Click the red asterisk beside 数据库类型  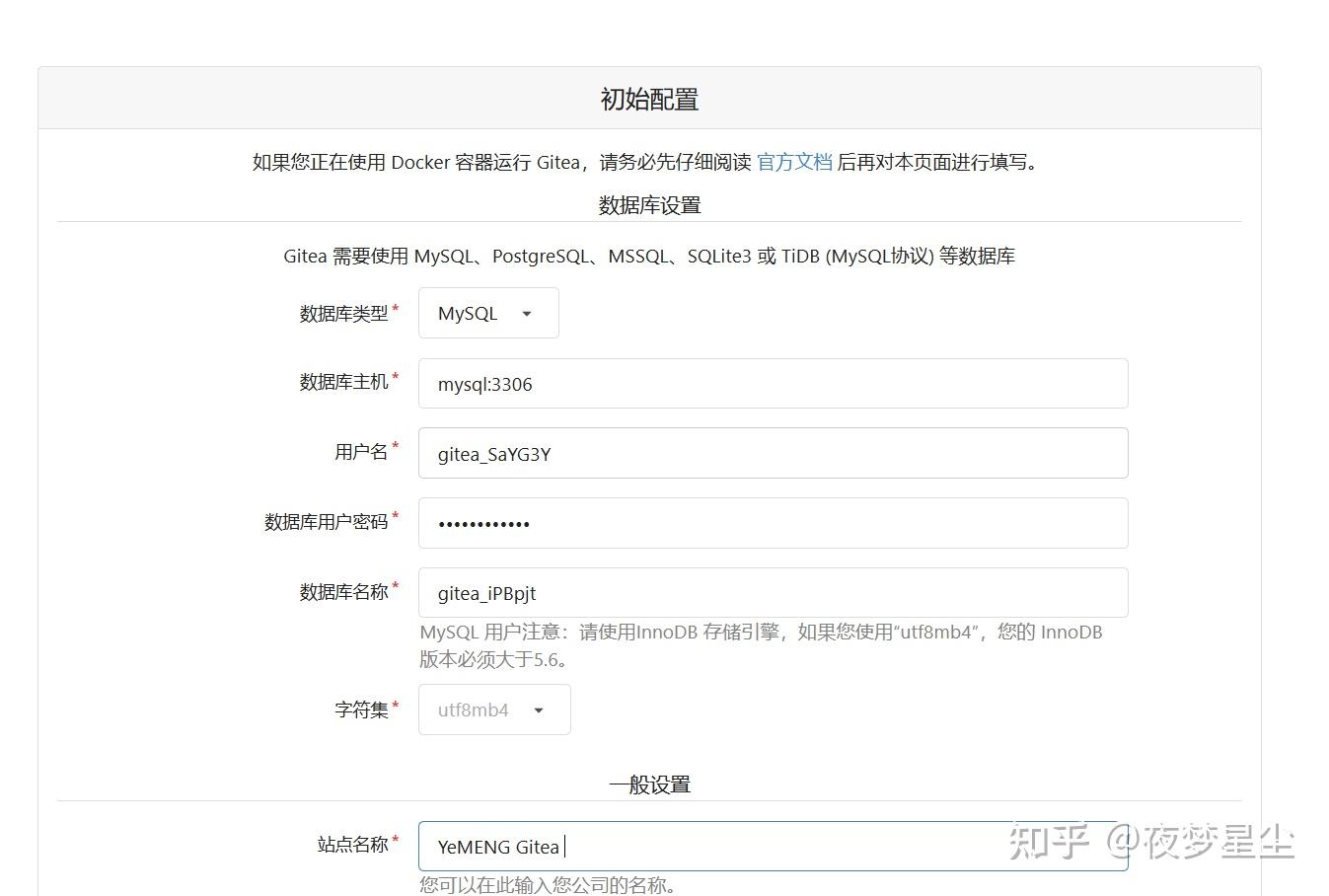click(396, 306)
